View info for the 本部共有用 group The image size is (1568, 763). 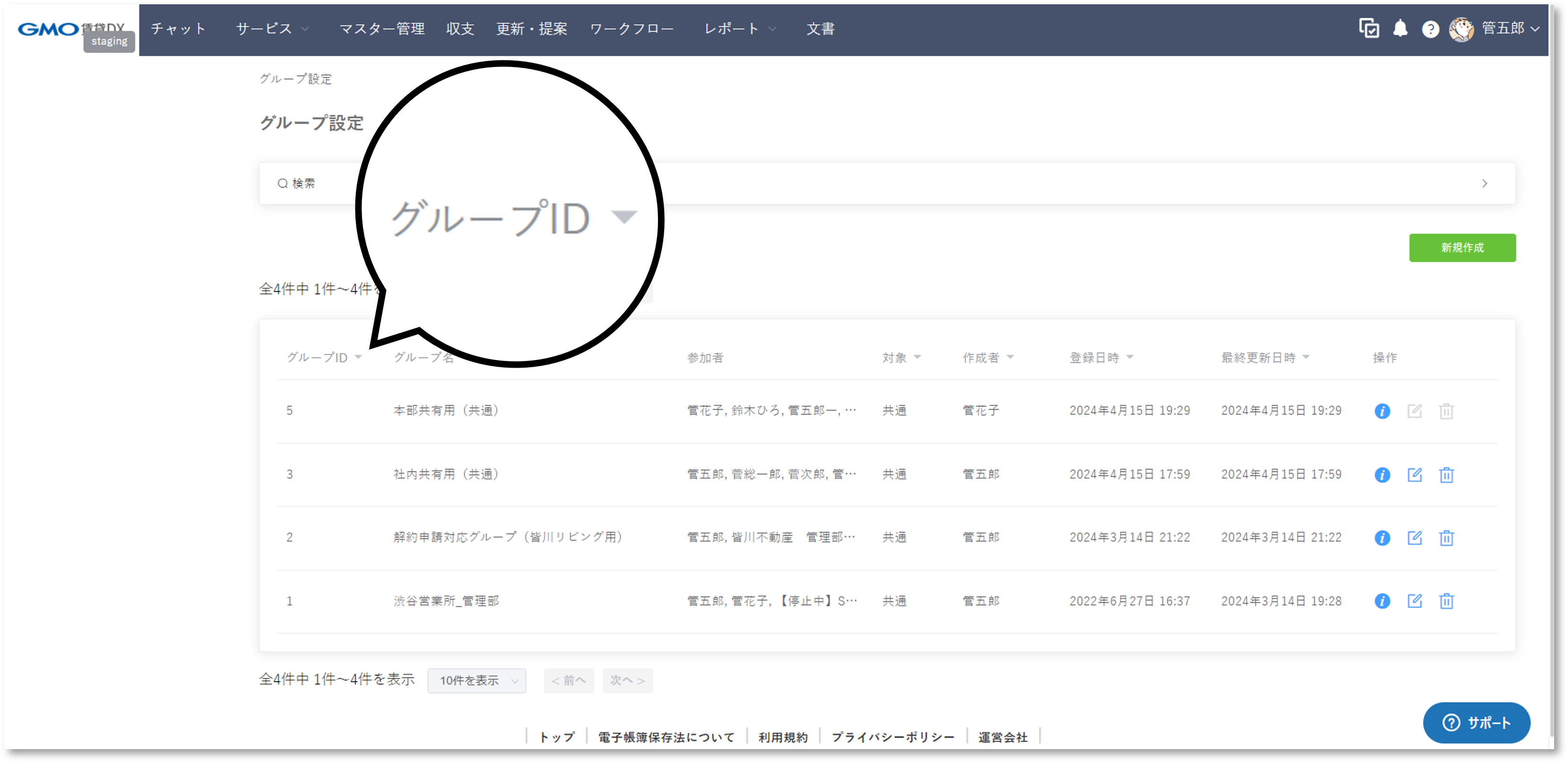(x=1382, y=411)
